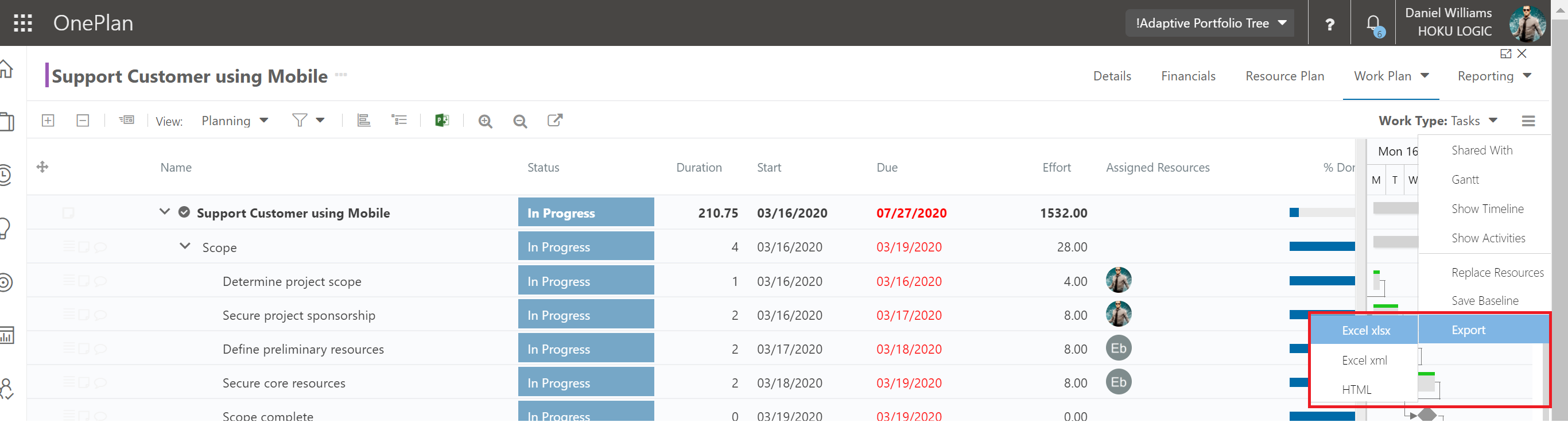
Task: Collapse the Scope task group
Action: pos(185,246)
